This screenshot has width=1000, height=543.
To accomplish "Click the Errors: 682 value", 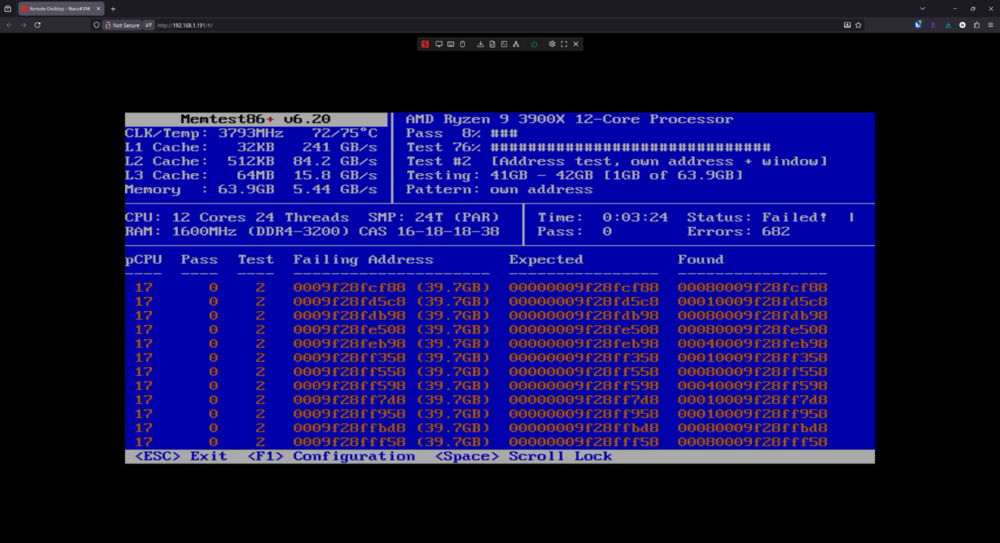I will click(776, 232).
